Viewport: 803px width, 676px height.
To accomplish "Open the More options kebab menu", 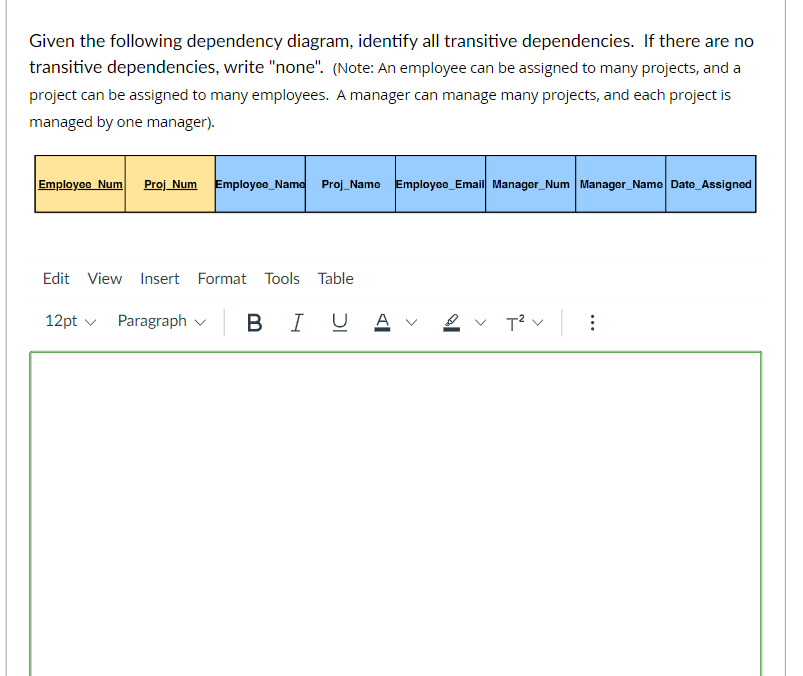I will tap(592, 322).
